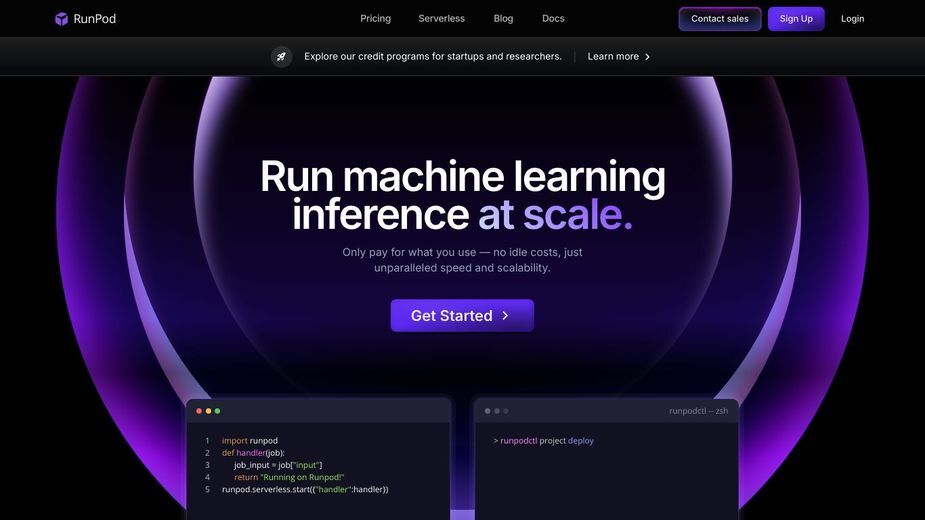The height and width of the screenshot is (520, 925).
Task: Click the red dot in the code window
Action: click(199, 411)
